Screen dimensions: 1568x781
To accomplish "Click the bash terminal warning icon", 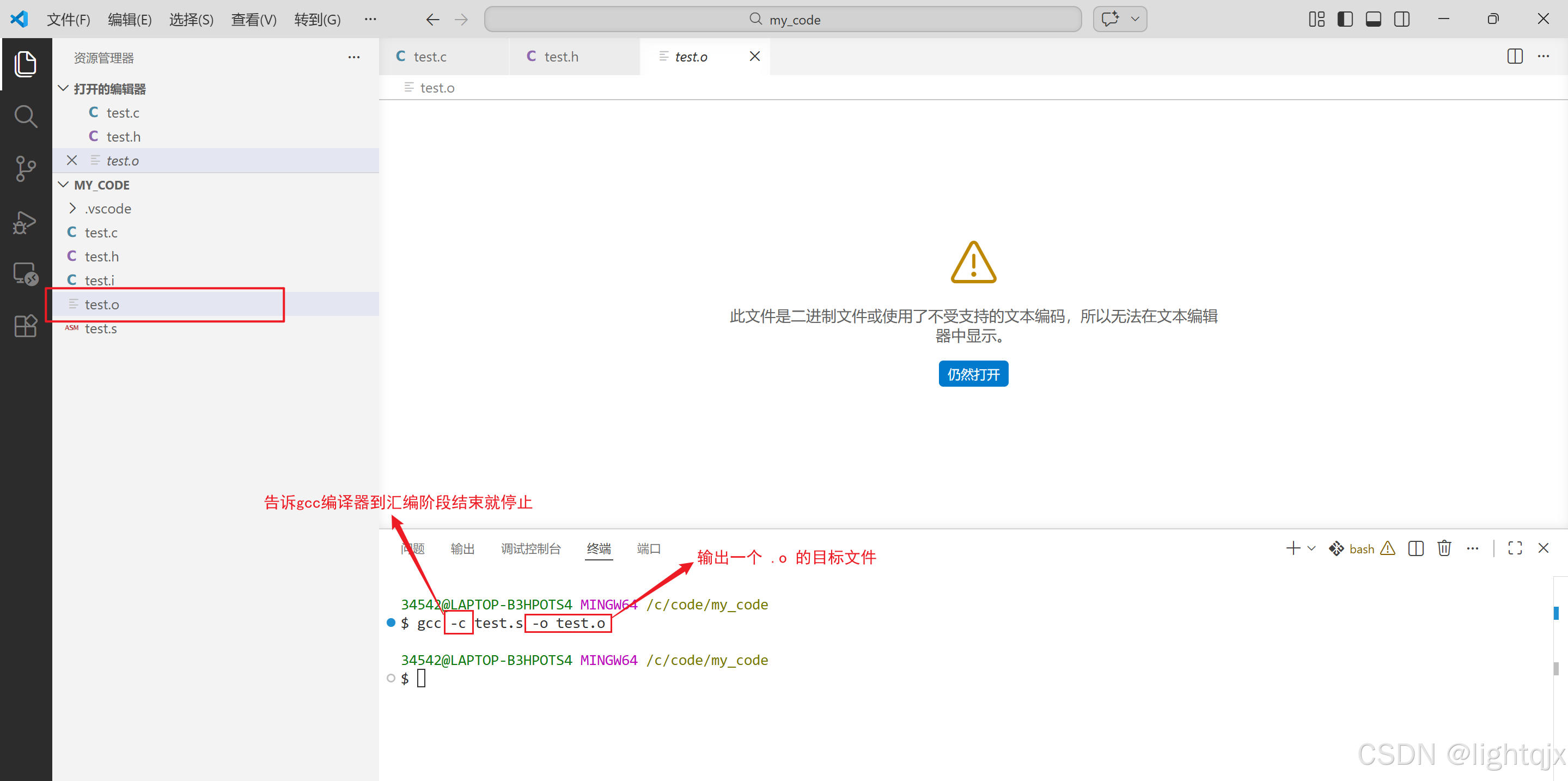I will 1388,548.
